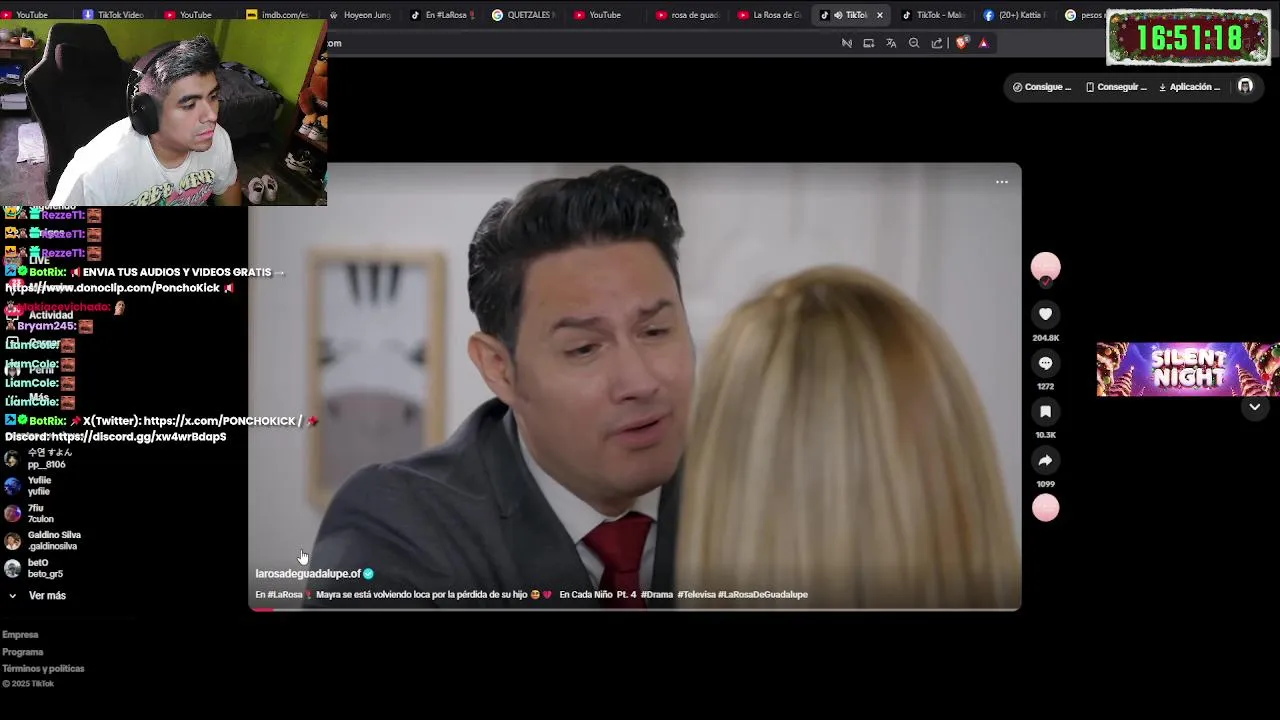This screenshot has height=720, width=1280.
Task: Click the Aplicación download button
Action: pyautogui.click(x=1189, y=87)
